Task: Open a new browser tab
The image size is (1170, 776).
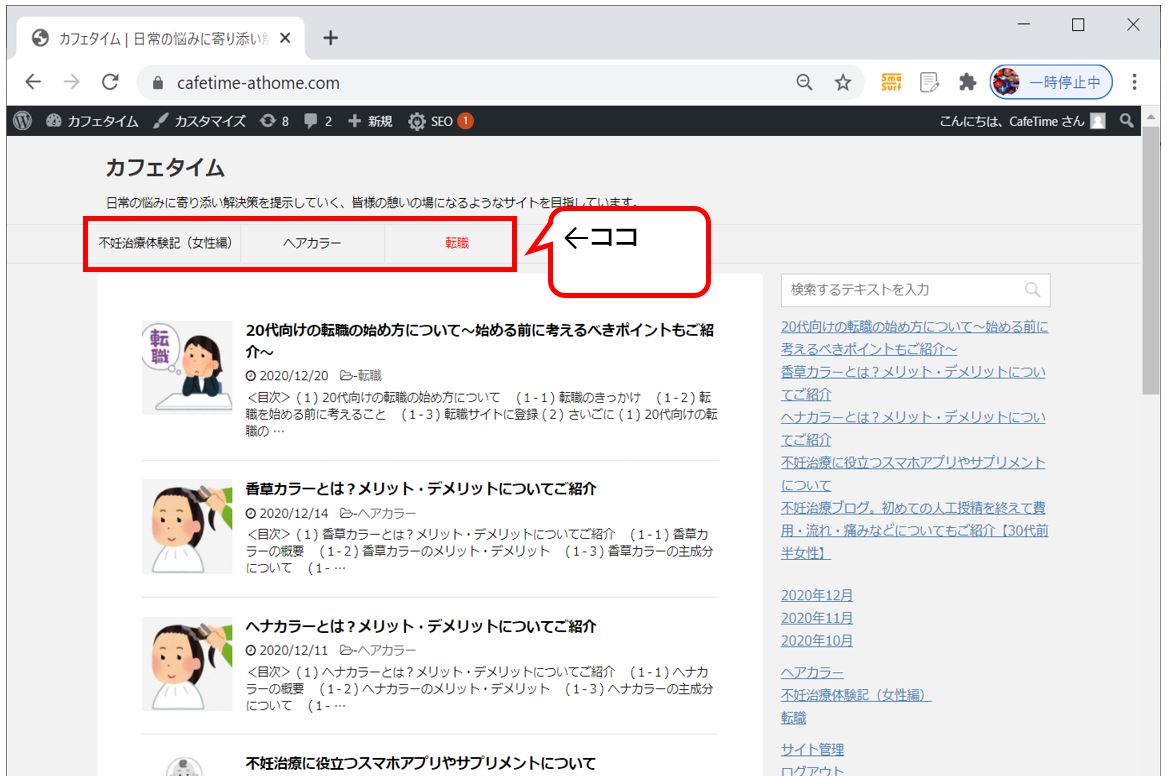Action: pos(331,38)
